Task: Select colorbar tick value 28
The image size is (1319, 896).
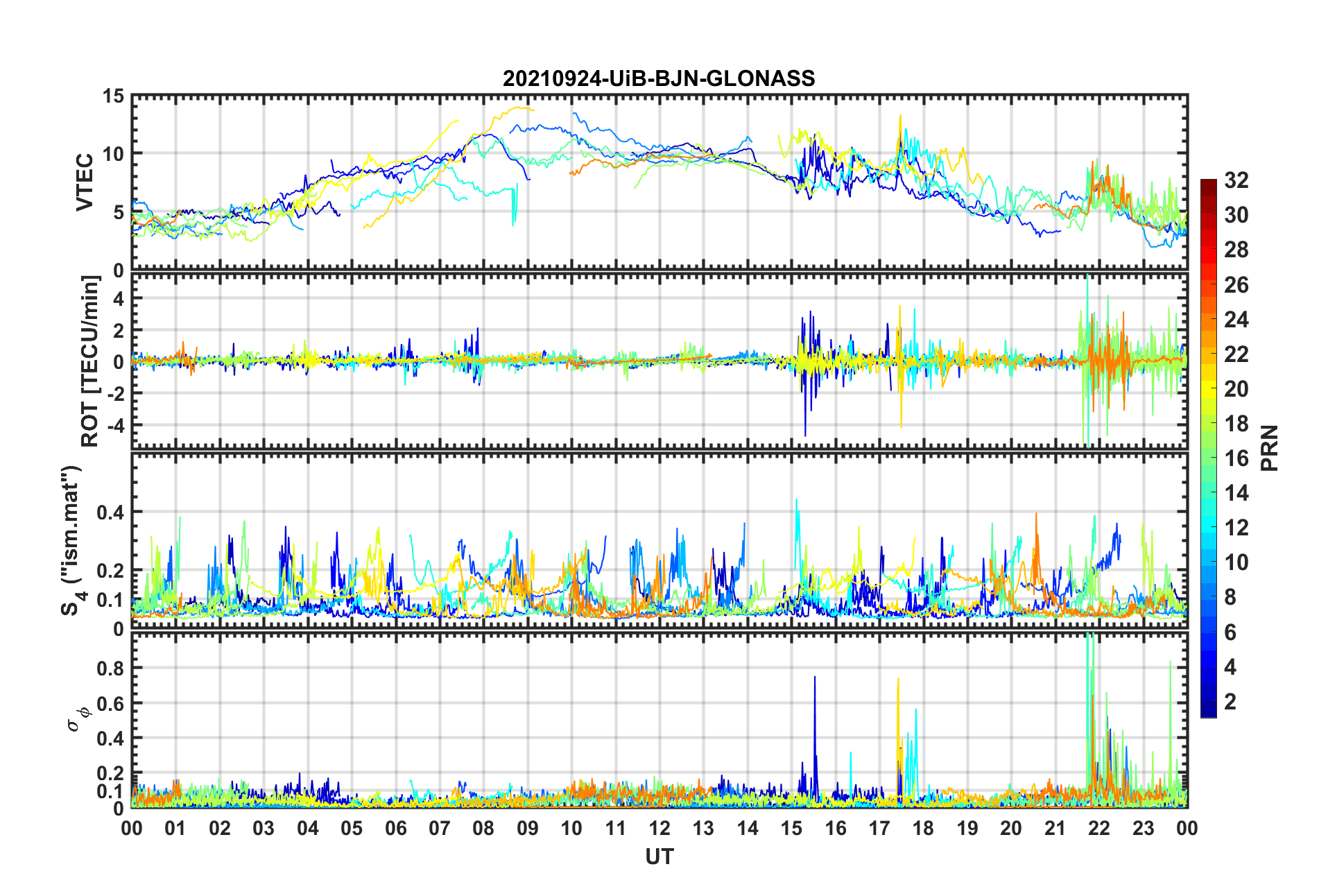Action: pos(1236,250)
